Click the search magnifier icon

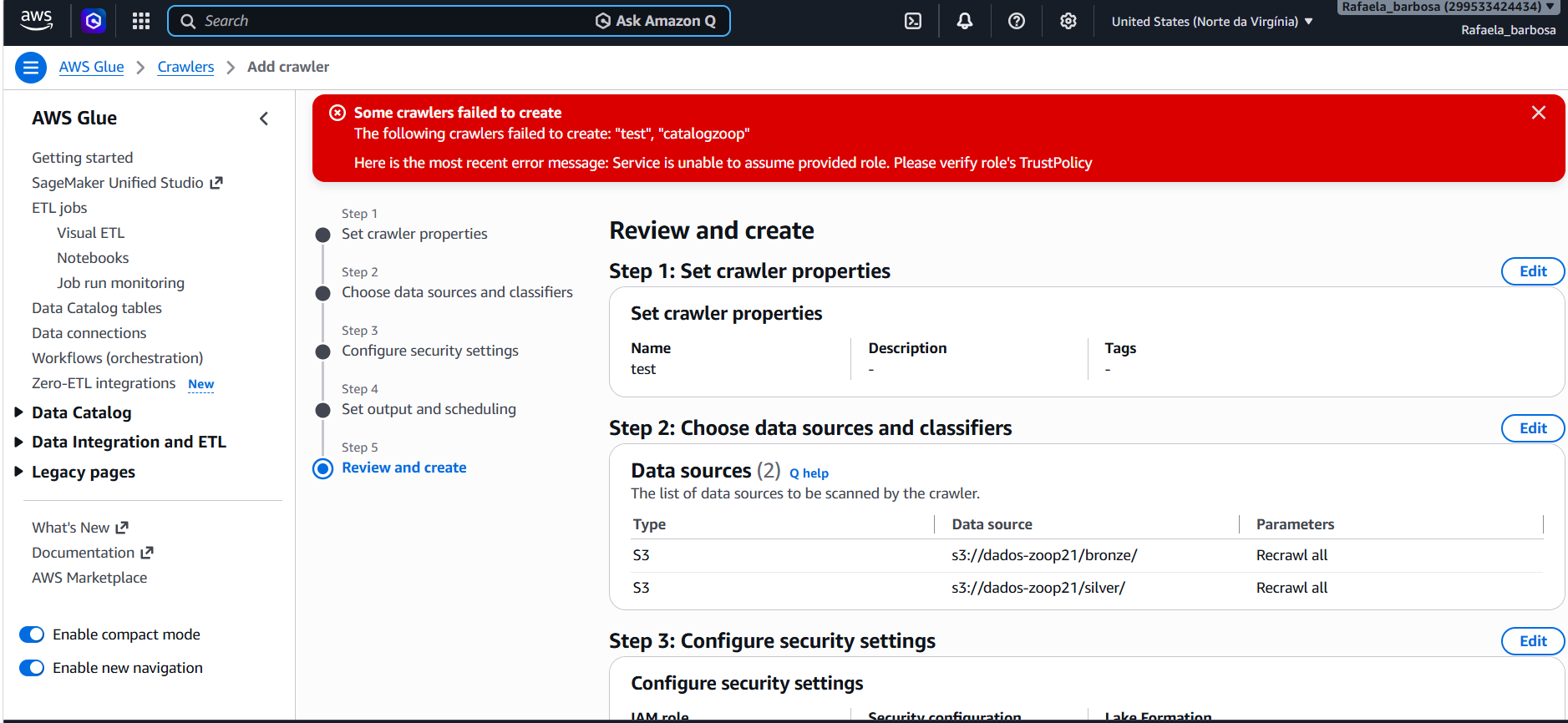pos(188,21)
